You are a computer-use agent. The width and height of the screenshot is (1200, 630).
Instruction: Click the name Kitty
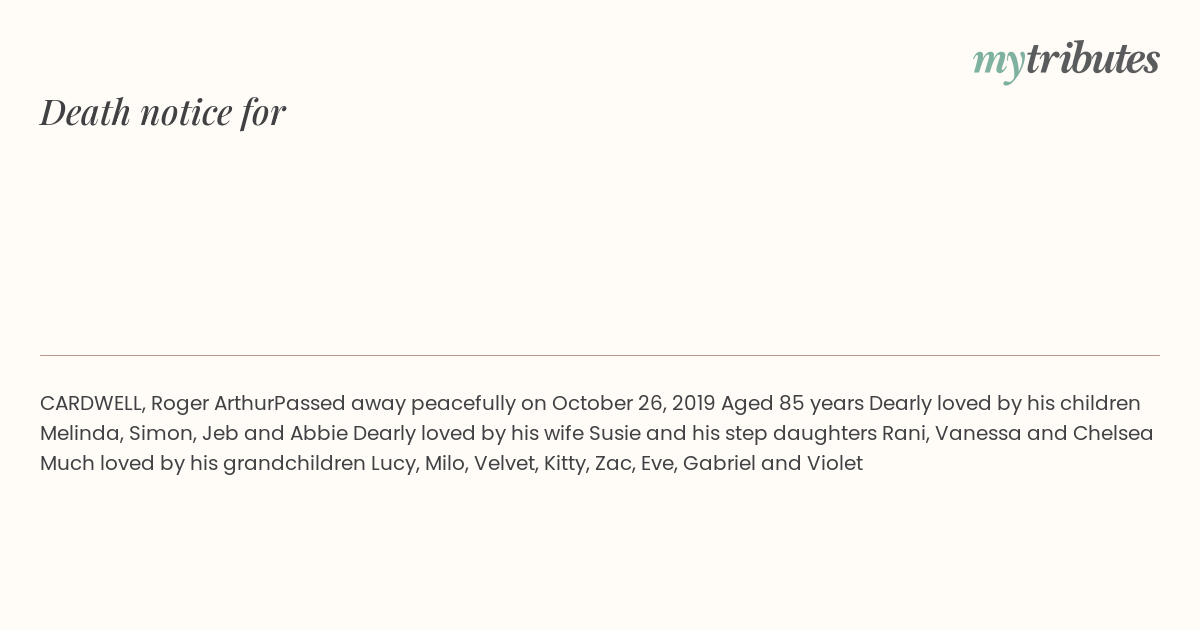click(x=565, y=464)
